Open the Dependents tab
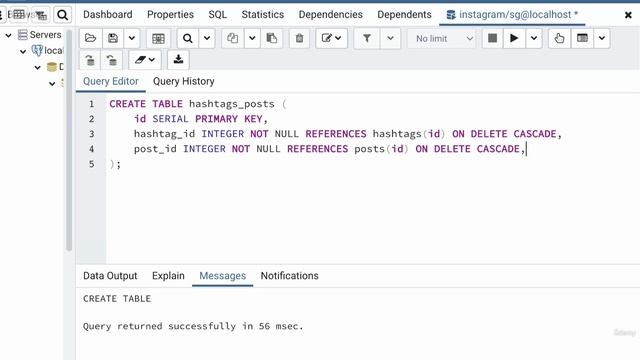Image resolution: width=640 pixels, height=360 pixels. (x=404, y=15)
